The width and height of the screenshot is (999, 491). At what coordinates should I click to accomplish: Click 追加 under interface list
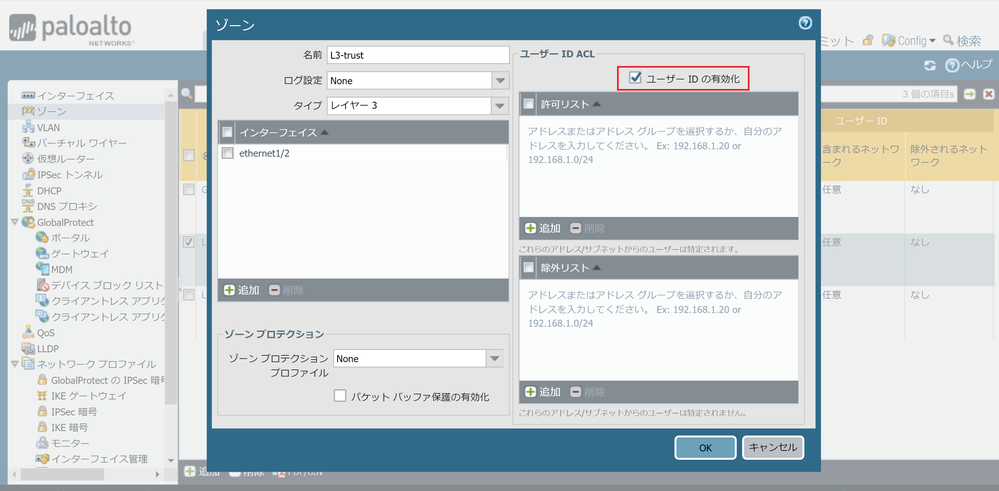click(241, 290)
